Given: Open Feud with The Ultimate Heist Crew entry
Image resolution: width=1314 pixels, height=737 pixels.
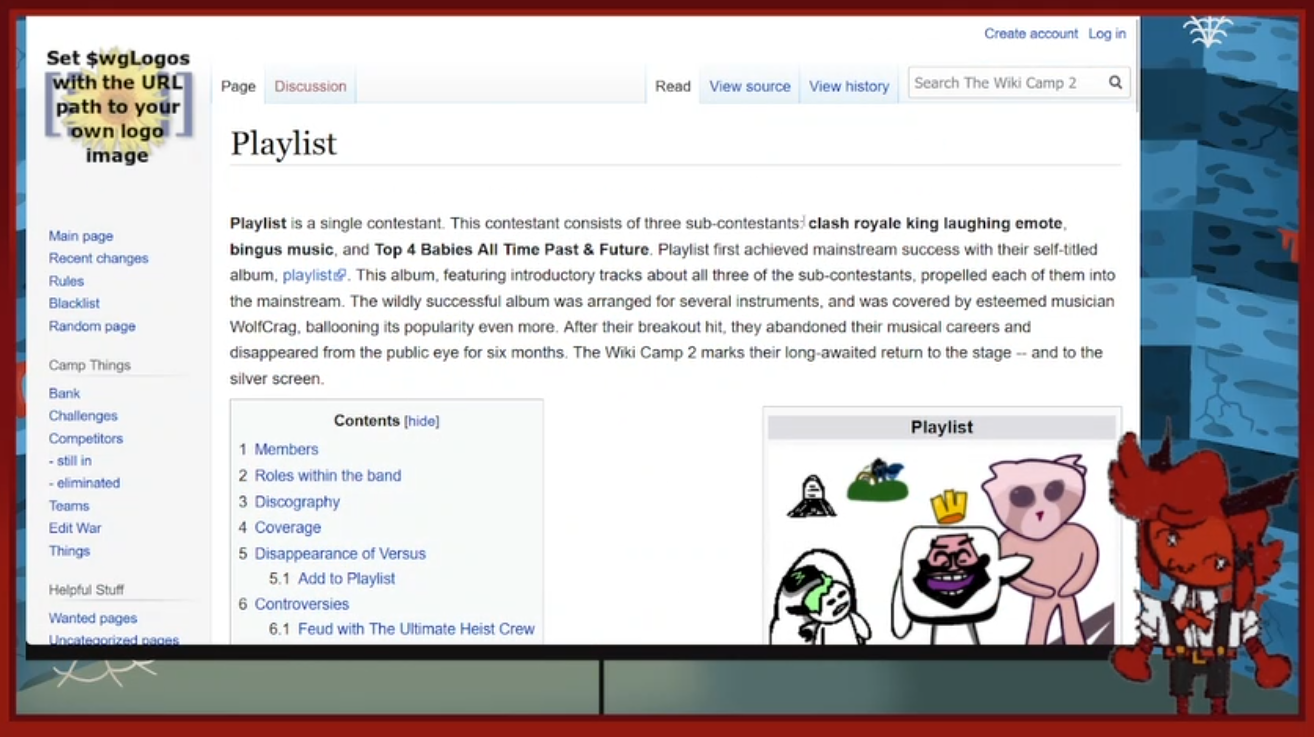Looking at the screenshot, I should coord(416,629).
